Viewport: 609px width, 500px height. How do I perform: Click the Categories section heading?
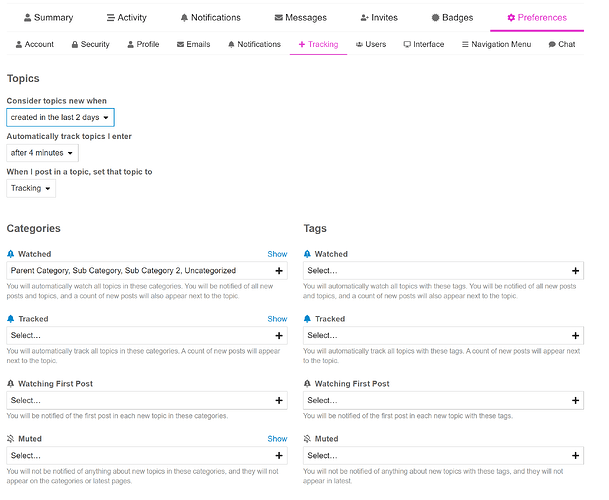[x=34, y=228]
